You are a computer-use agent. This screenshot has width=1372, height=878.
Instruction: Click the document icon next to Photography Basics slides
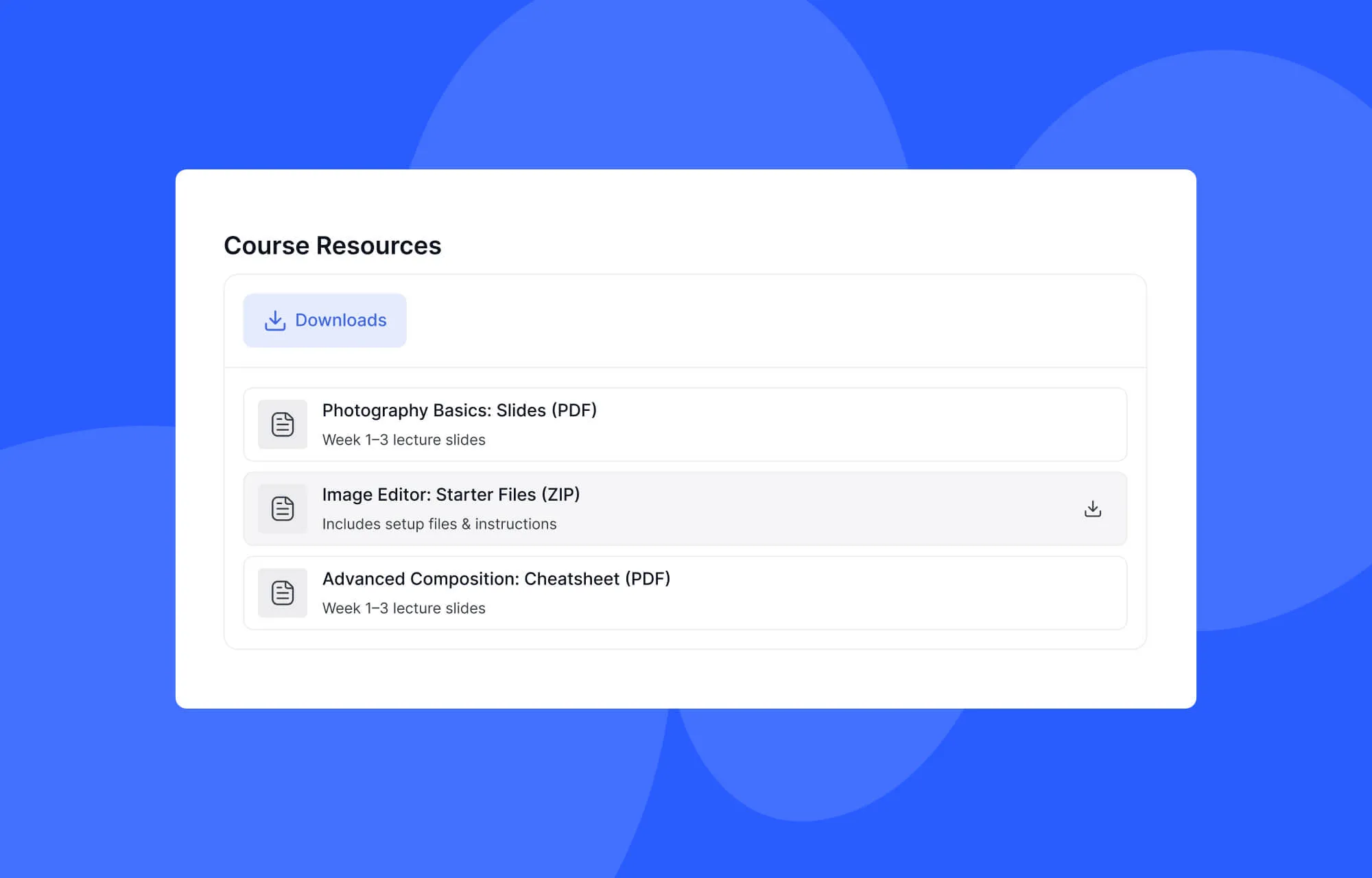click(282, 424)
